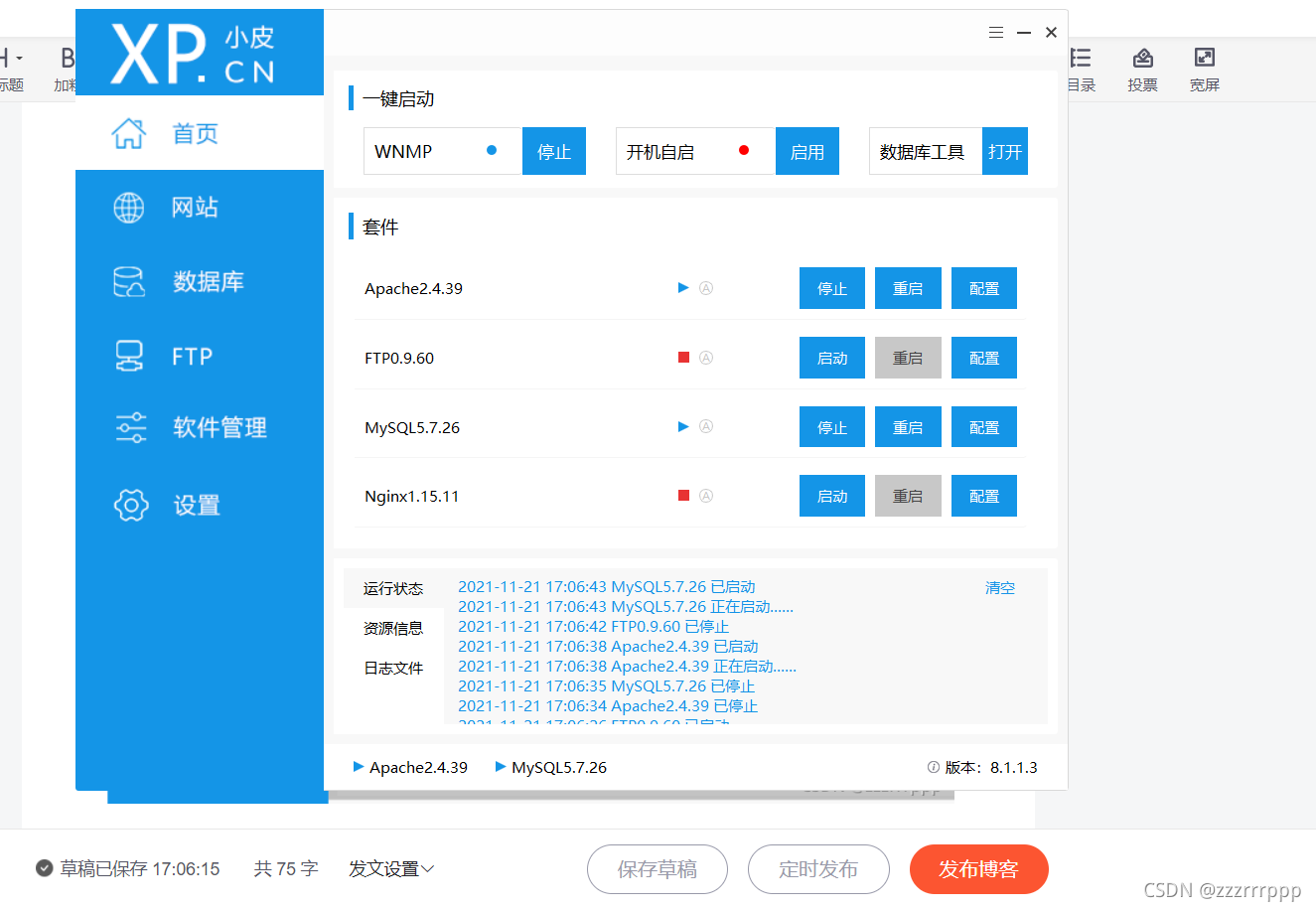Click log entry '17:06:35 MySQL5.7.26 已停止'
The height and width of the screenshot is (911, 1316).
pos(607,686)
